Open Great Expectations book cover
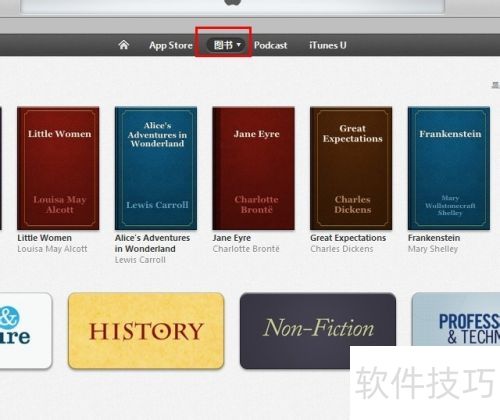This screenshot has width=500, height=420. (x=351, y=168)
